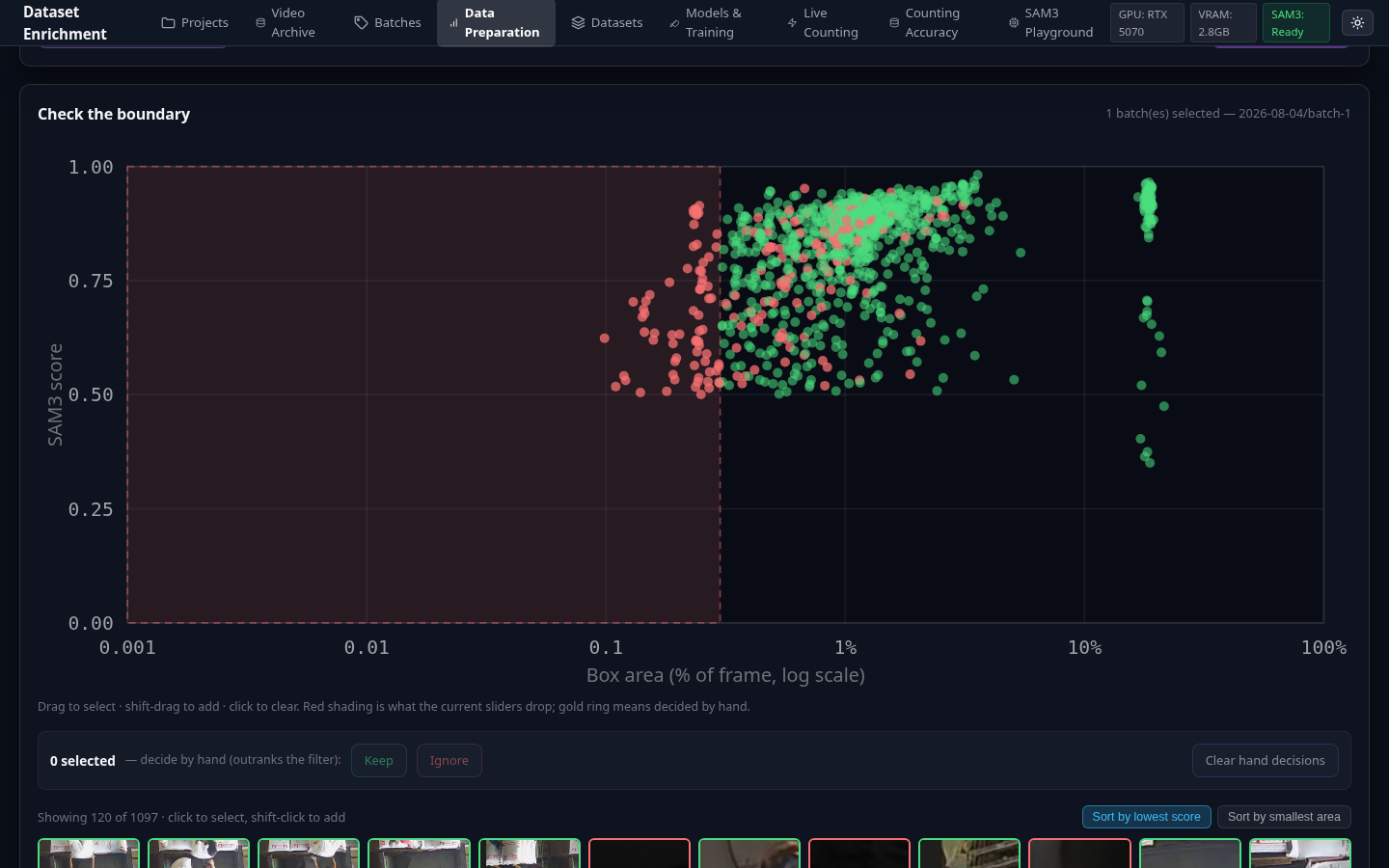Click the 0.001 x-axis tick label

(x=127, y=647)
